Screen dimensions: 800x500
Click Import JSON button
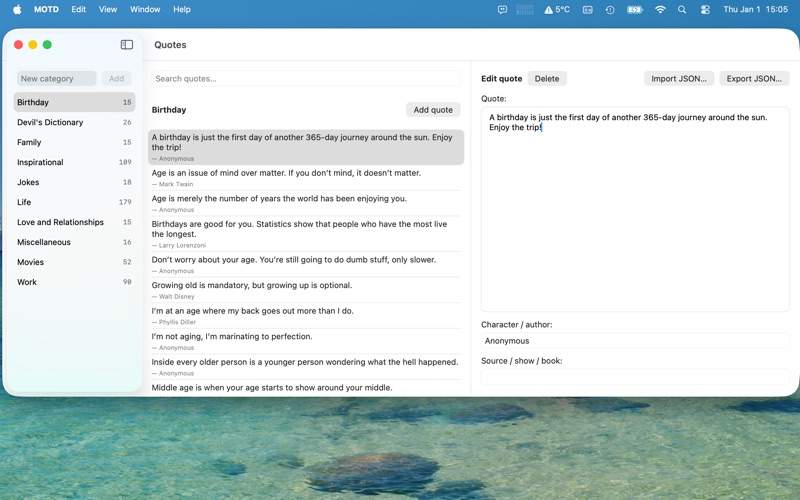(679, 79)
